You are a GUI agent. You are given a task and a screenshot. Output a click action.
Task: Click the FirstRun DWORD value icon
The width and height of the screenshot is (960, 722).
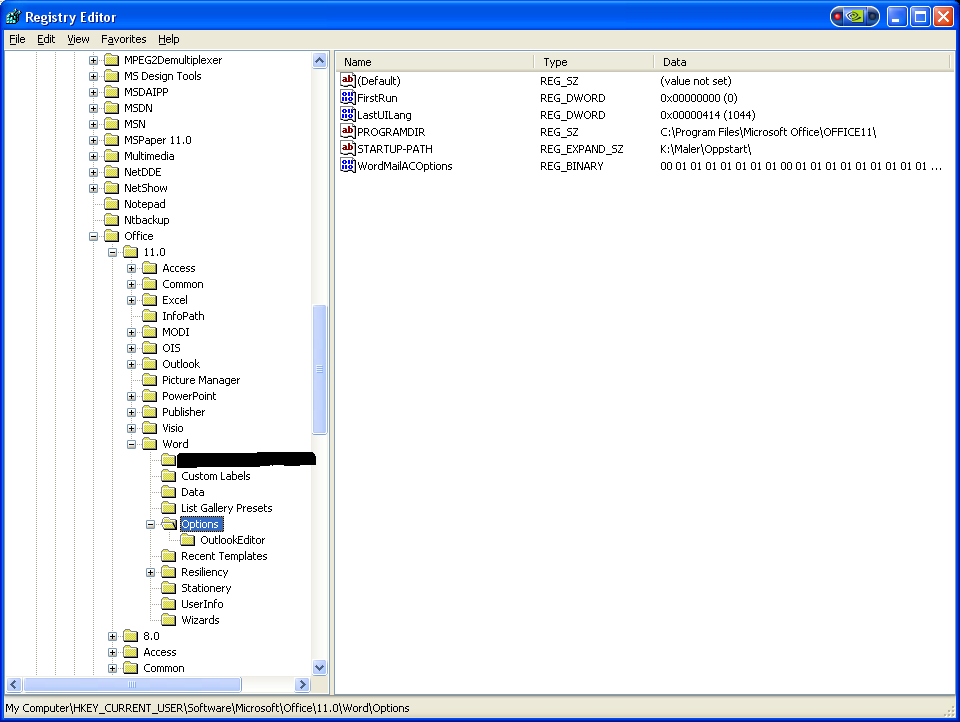[x=347, y=97]
